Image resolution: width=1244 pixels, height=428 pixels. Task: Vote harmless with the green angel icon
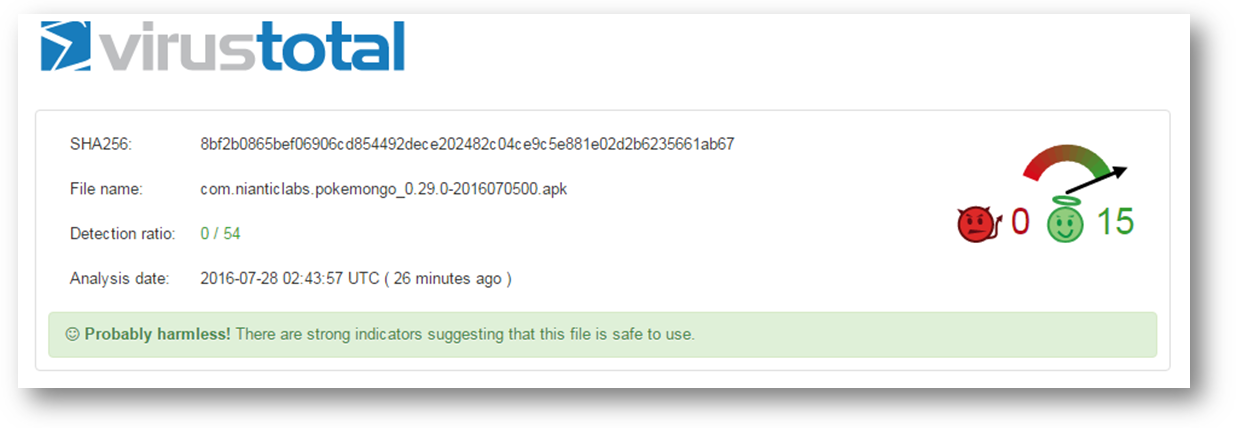(1065, 222)
